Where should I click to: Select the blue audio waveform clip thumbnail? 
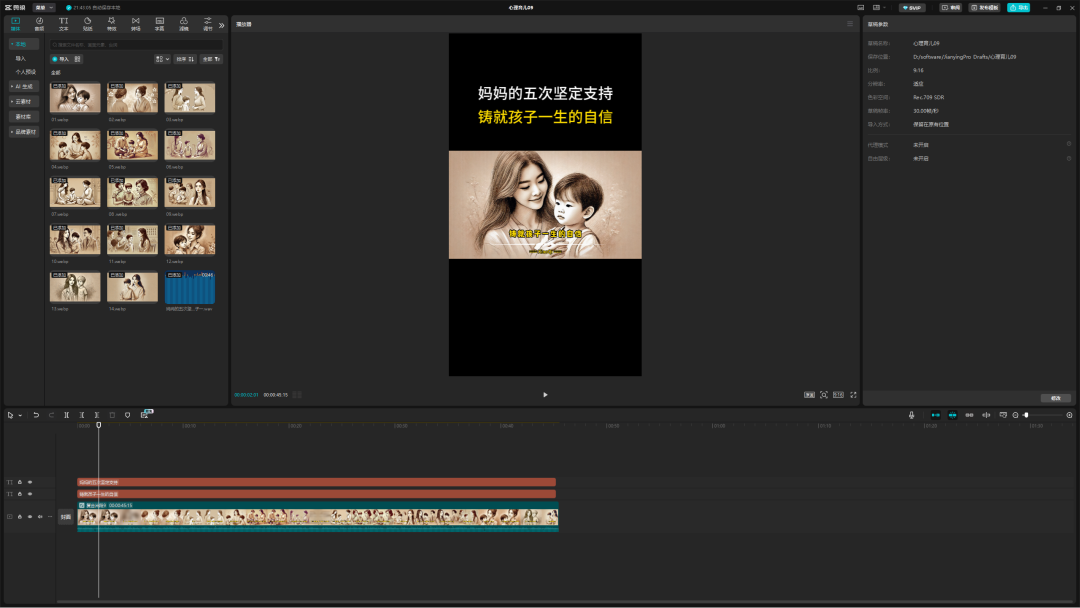(x=189, y=287)
